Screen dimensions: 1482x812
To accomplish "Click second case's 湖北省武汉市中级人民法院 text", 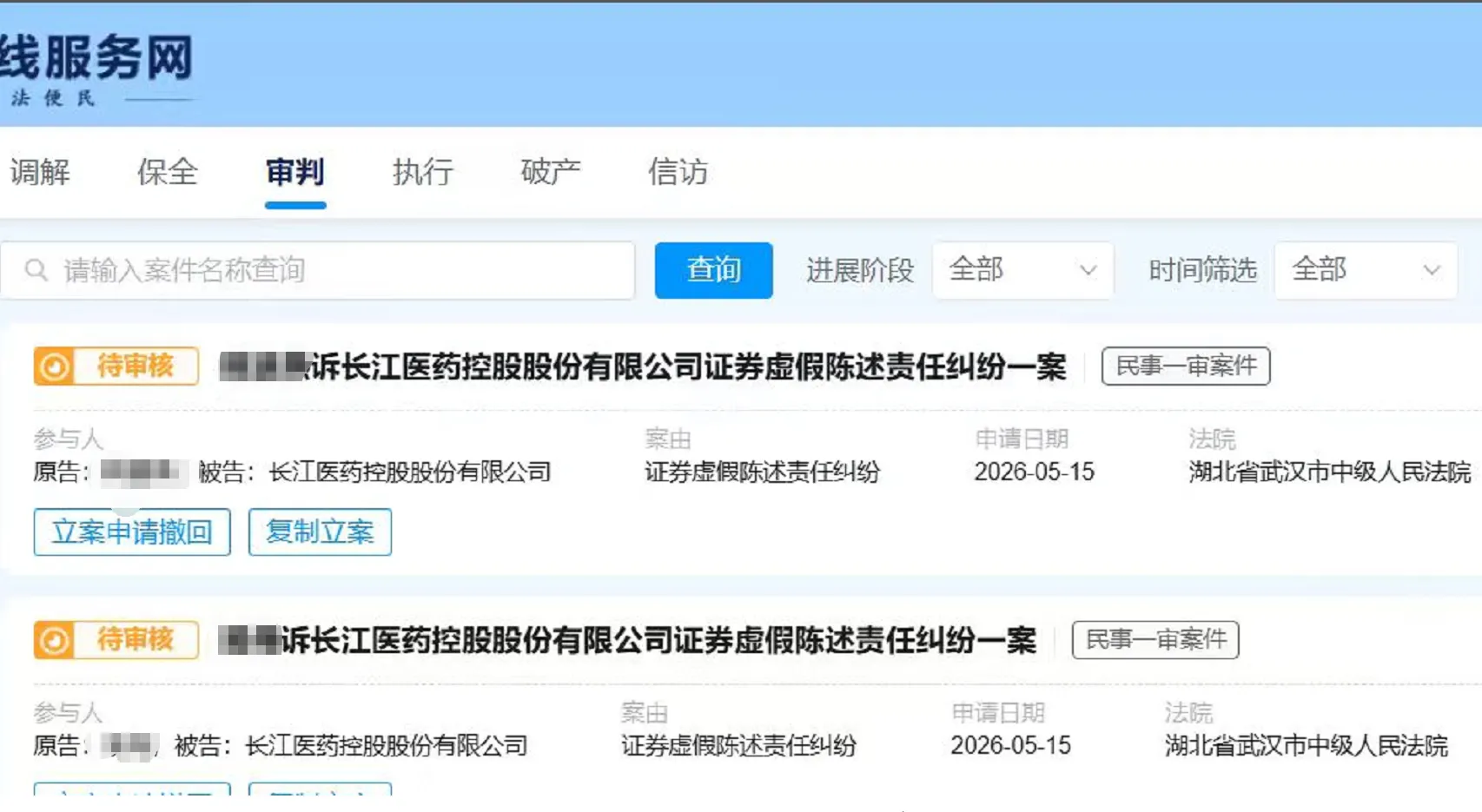I will point(1307,745).
